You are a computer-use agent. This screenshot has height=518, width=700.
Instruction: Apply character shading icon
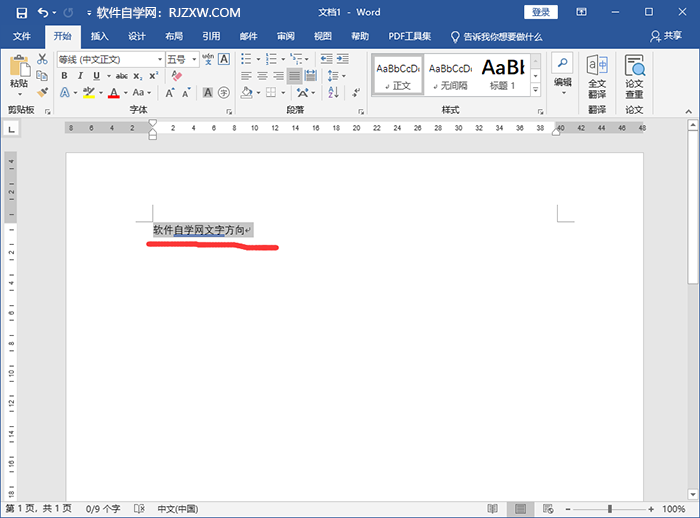coord(208,92)
